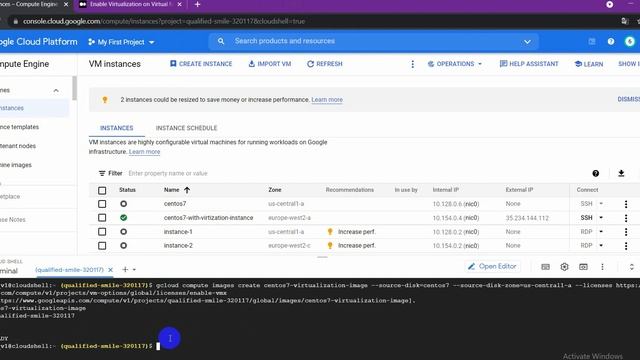Screen dimensions: 640x360
Task: Open the Operations dropdown
Action: (455, 64)
